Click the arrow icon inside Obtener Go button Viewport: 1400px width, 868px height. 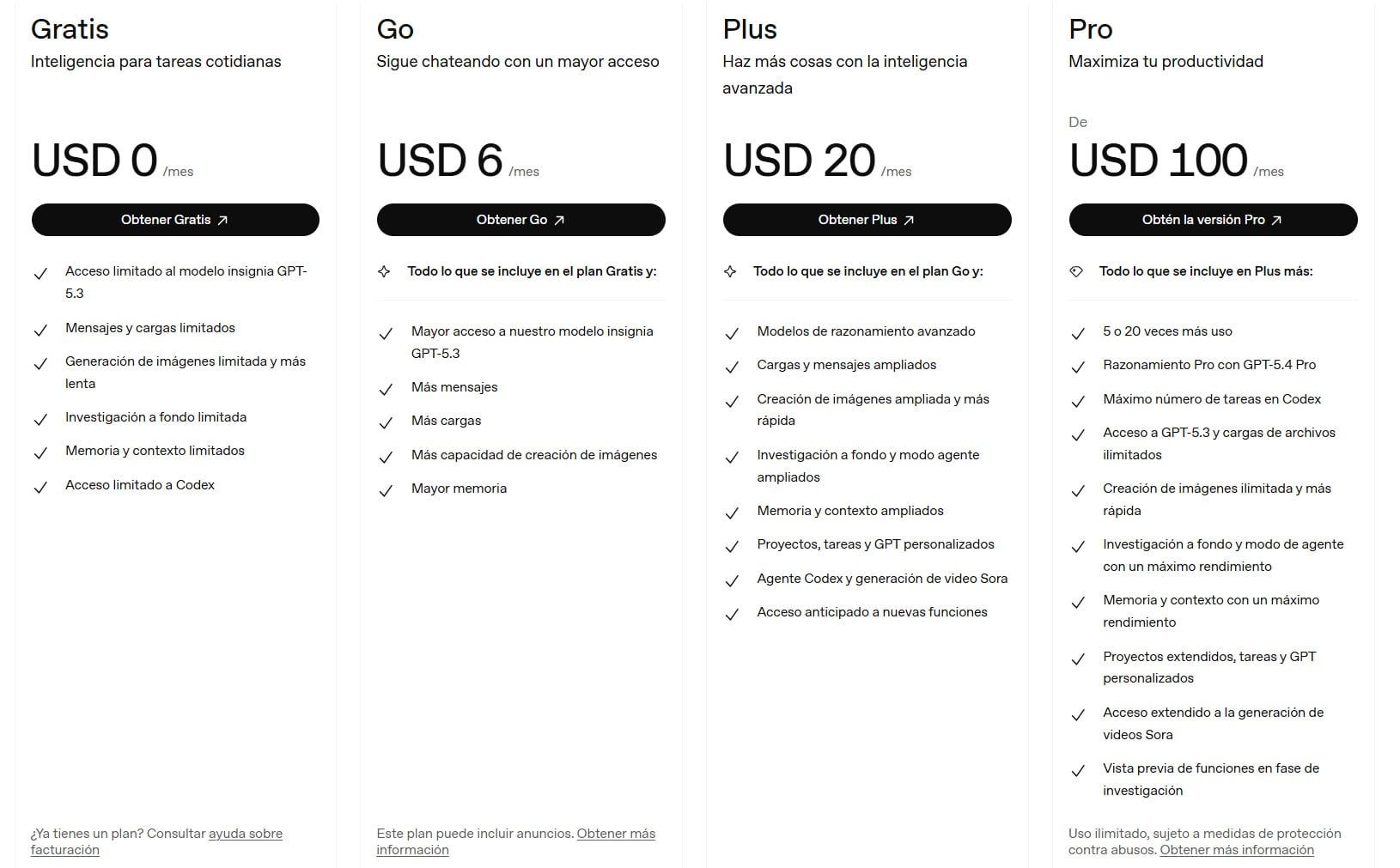560,220
